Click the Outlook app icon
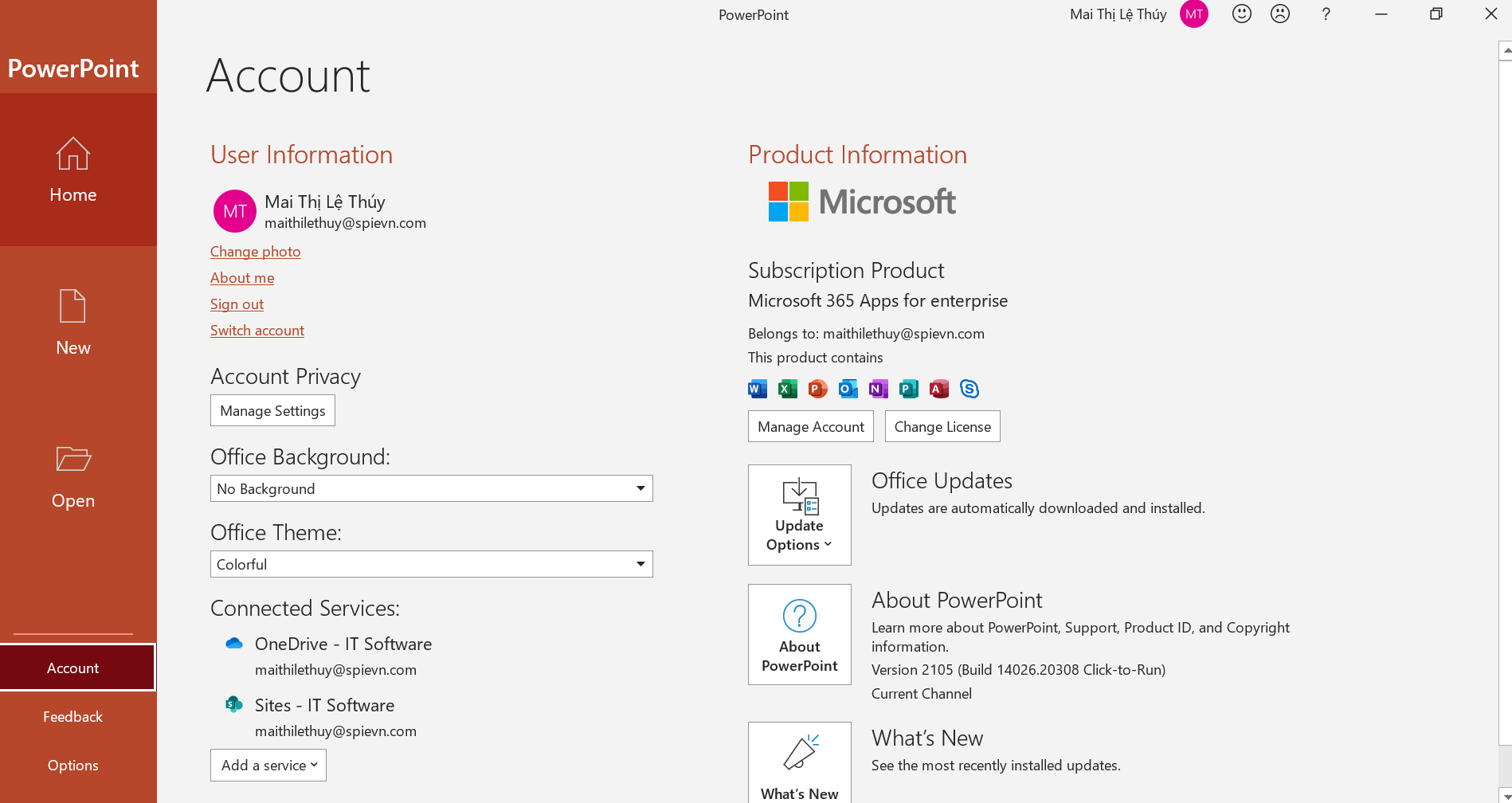This screenshot has height=803, width=1512. (848, 389)
